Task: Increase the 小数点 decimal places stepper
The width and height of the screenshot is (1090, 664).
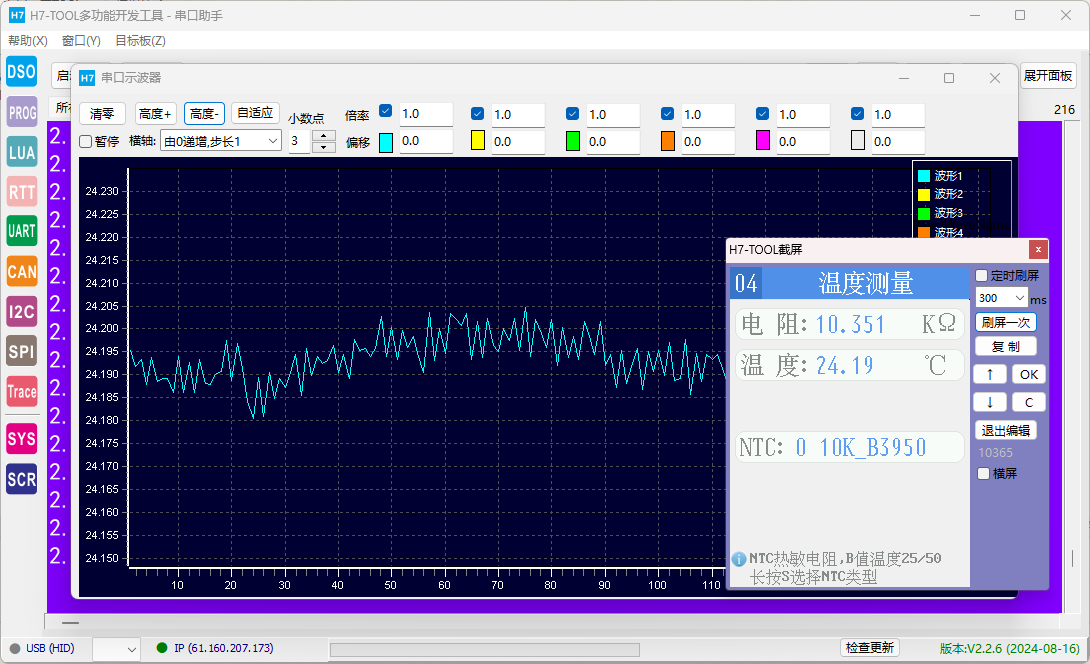Action: click(x=324, y=136)
